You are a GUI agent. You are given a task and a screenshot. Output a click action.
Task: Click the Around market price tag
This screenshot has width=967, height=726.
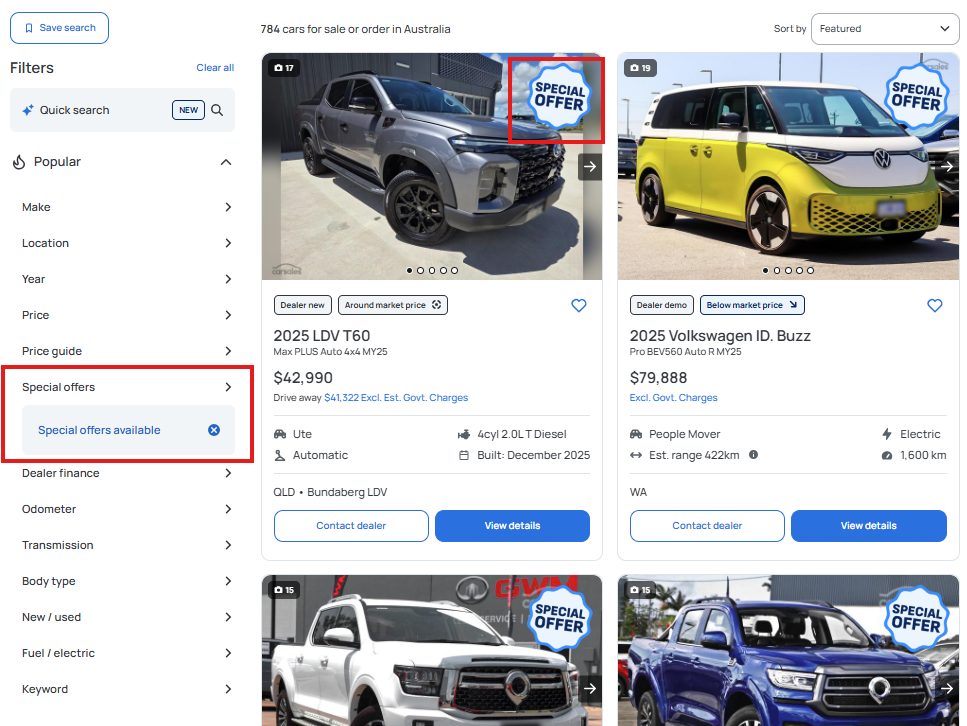coord(392,305)
